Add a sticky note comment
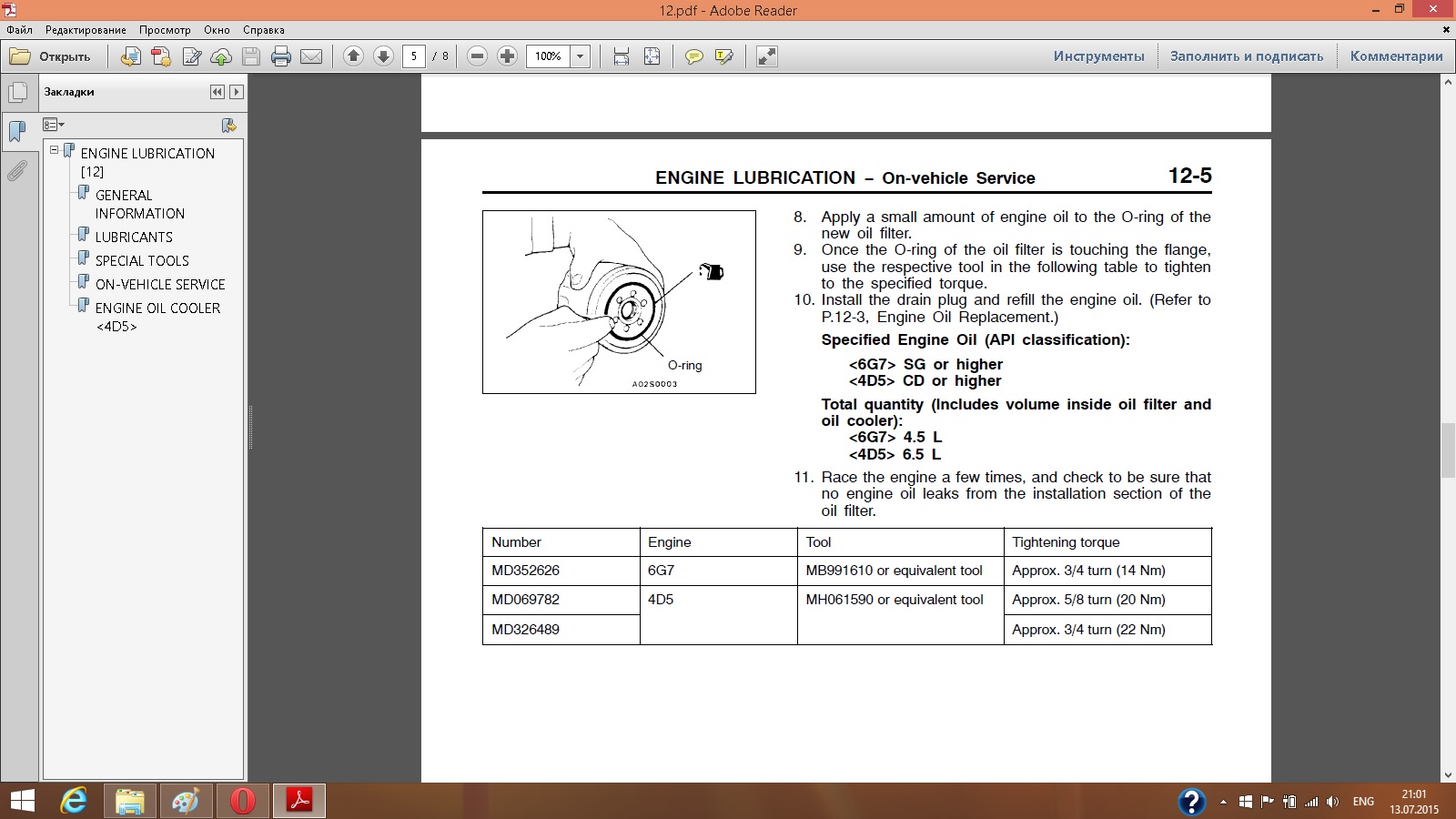Screen dimensions: 1456x819 (x=693, y=56)
